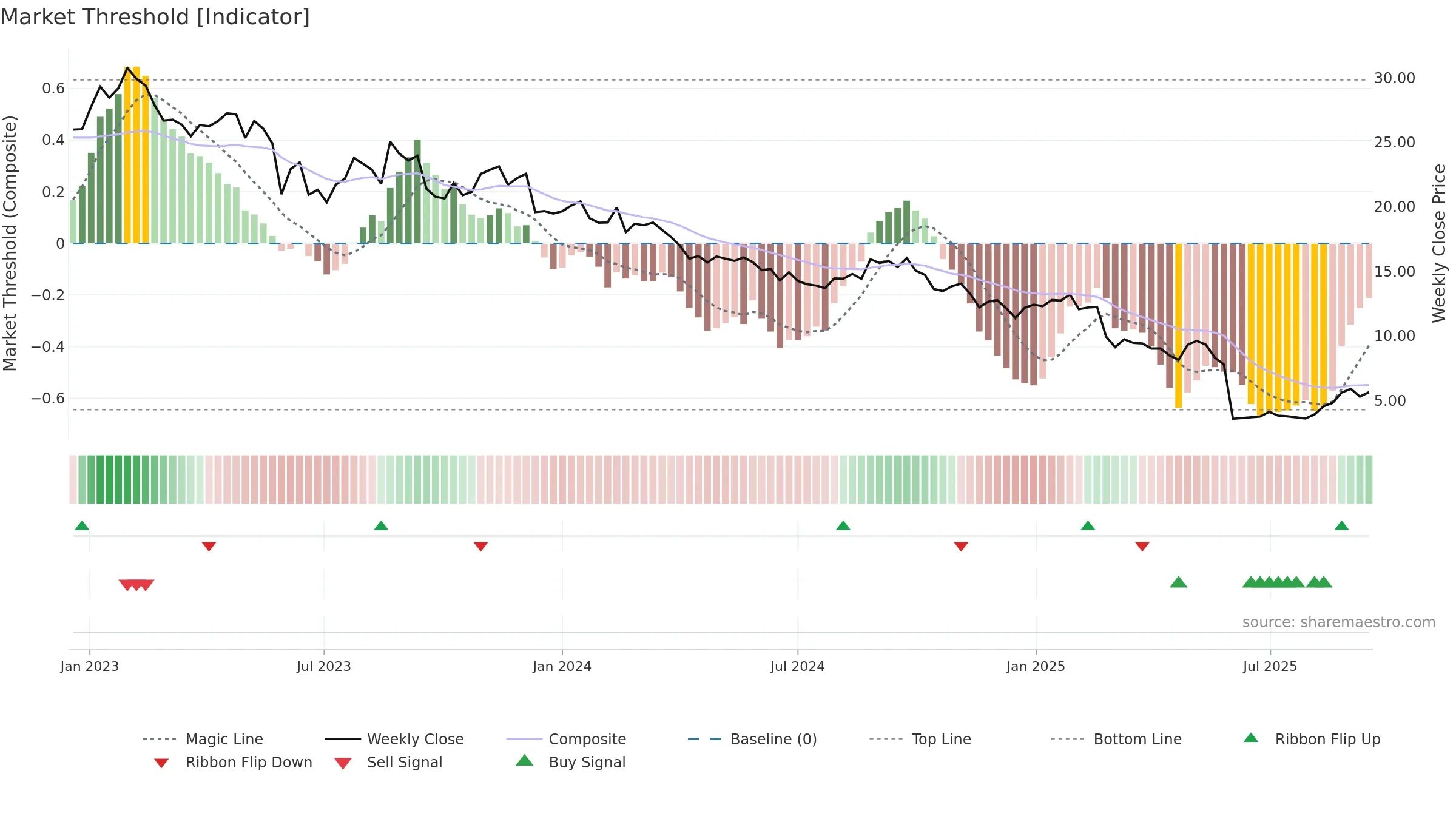Click the ribbon flip up triangle in August 2023

(381, 525)
